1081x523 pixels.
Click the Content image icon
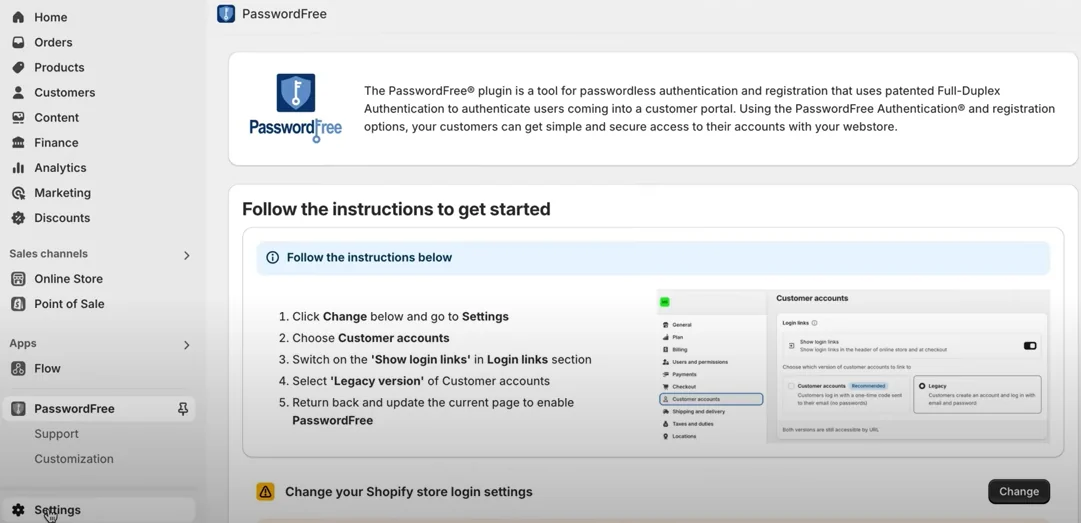pos(19,118)
